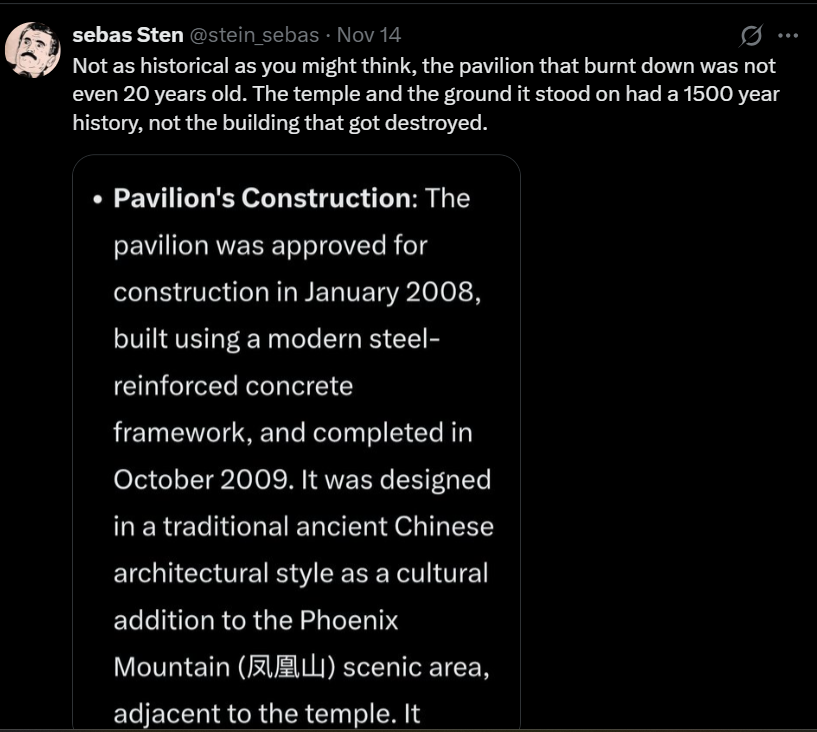This screenshot has height=732, width=817.
Task: Open the Grok explain-post icon
Action: click(751, 36)
